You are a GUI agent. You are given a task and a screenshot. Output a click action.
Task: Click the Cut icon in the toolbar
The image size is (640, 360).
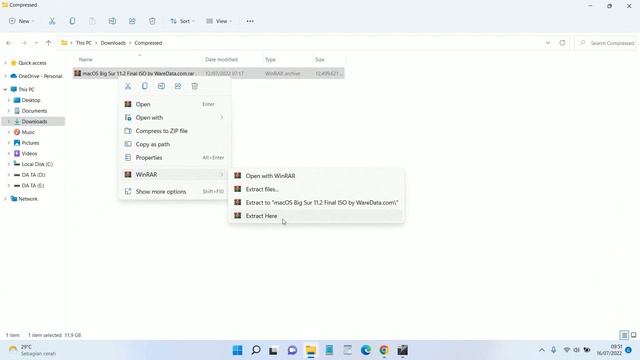point(52,21)
